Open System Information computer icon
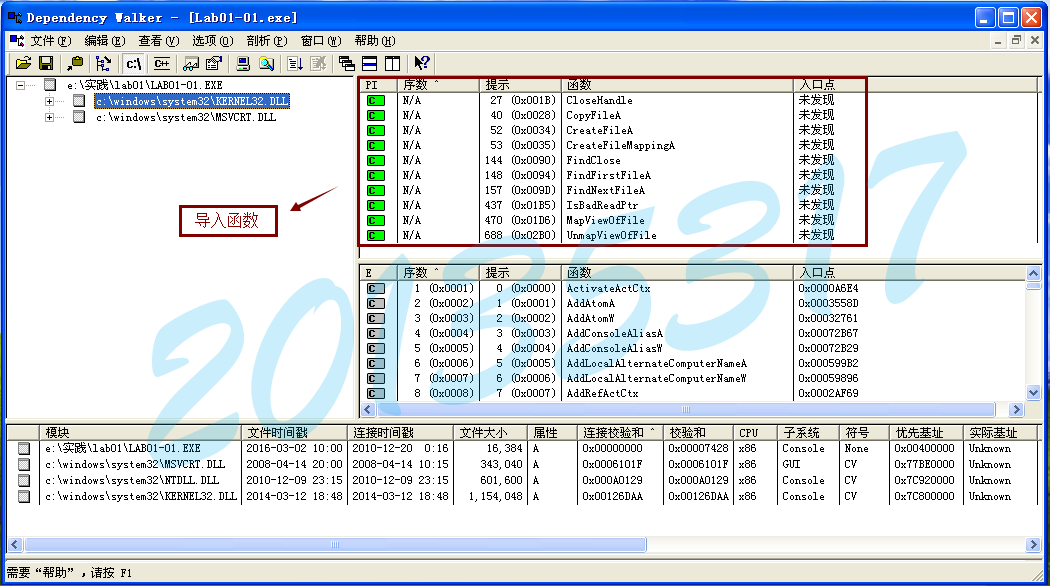The height and width of the screenshot is (586, 1050). pos(243,63)
